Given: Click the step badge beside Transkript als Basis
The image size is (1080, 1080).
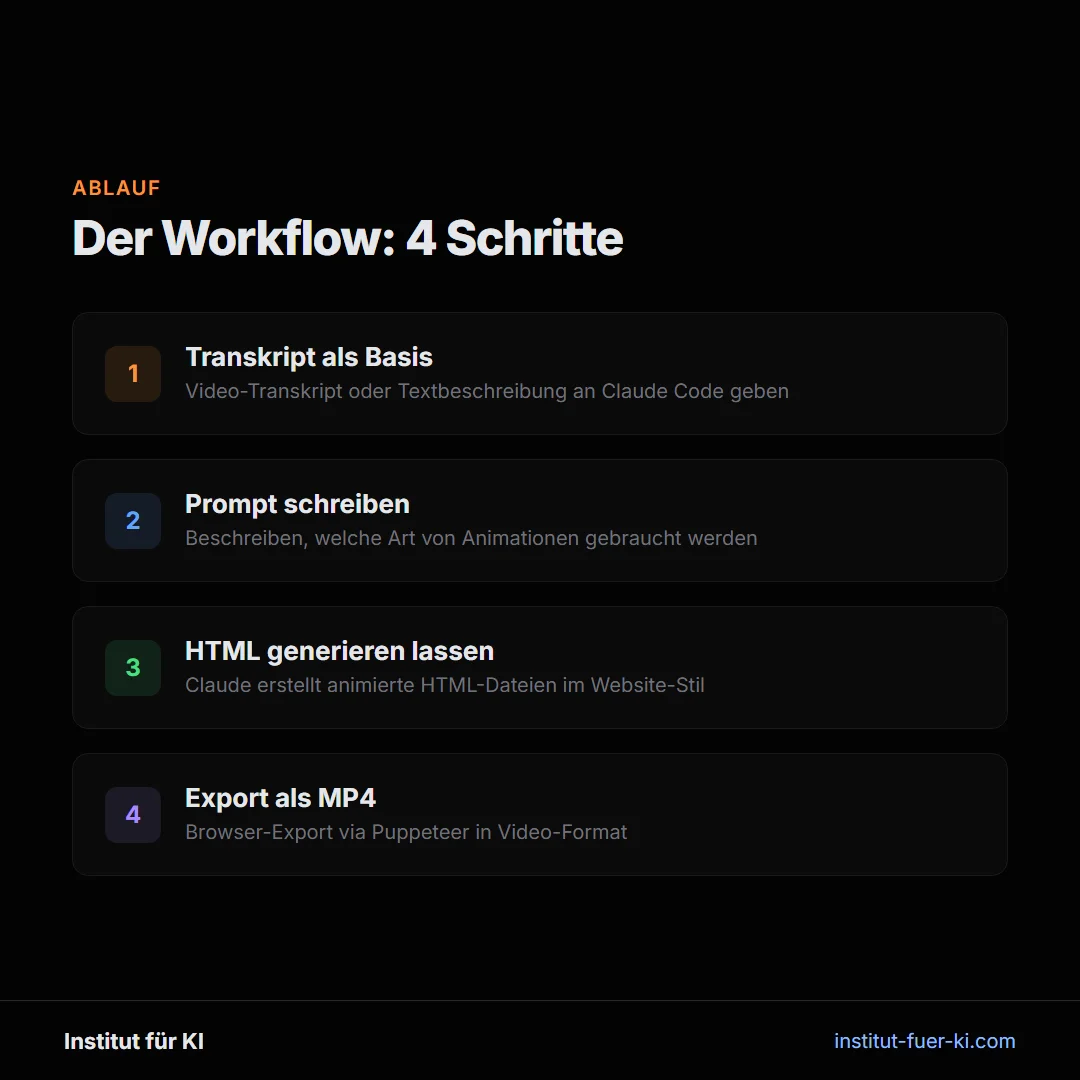Looking at the screenshot, I should click(x=132, y=373).
